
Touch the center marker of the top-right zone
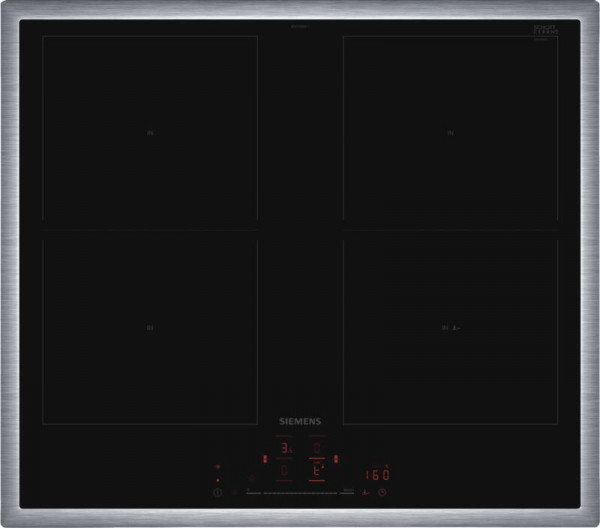tap(451, 130)
